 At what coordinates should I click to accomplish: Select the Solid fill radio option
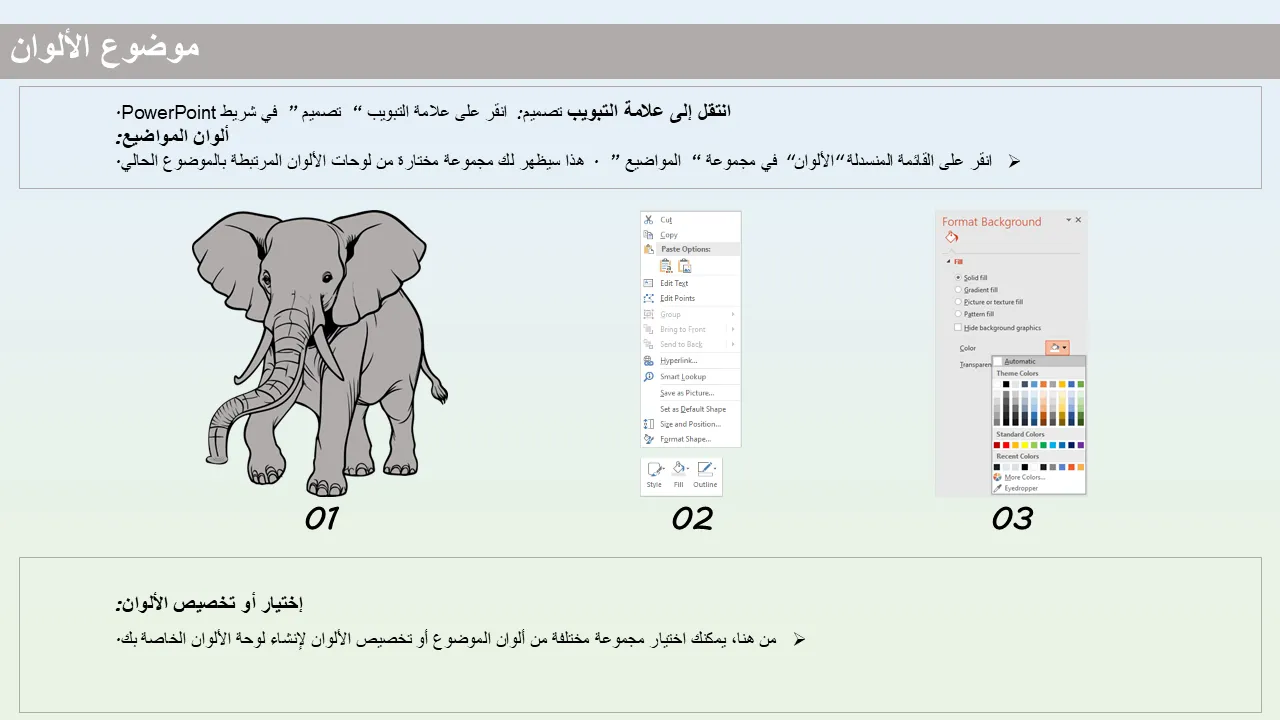pos(958,278)
